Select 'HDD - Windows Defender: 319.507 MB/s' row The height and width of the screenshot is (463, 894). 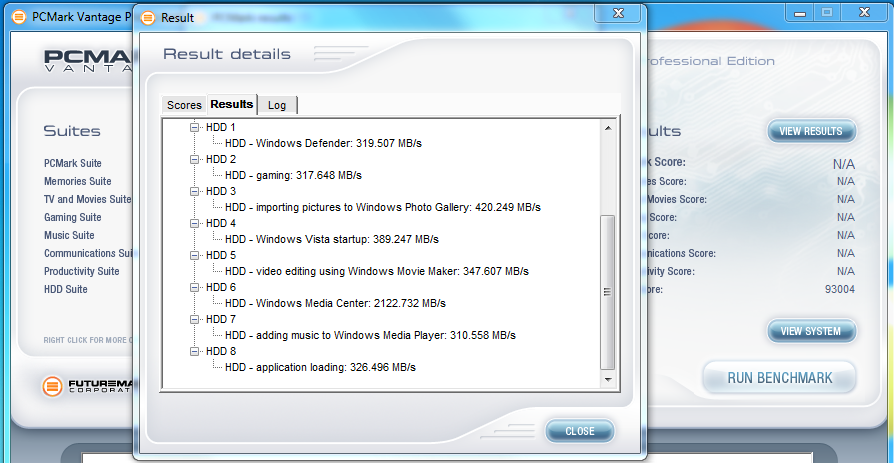coord(323,143)
